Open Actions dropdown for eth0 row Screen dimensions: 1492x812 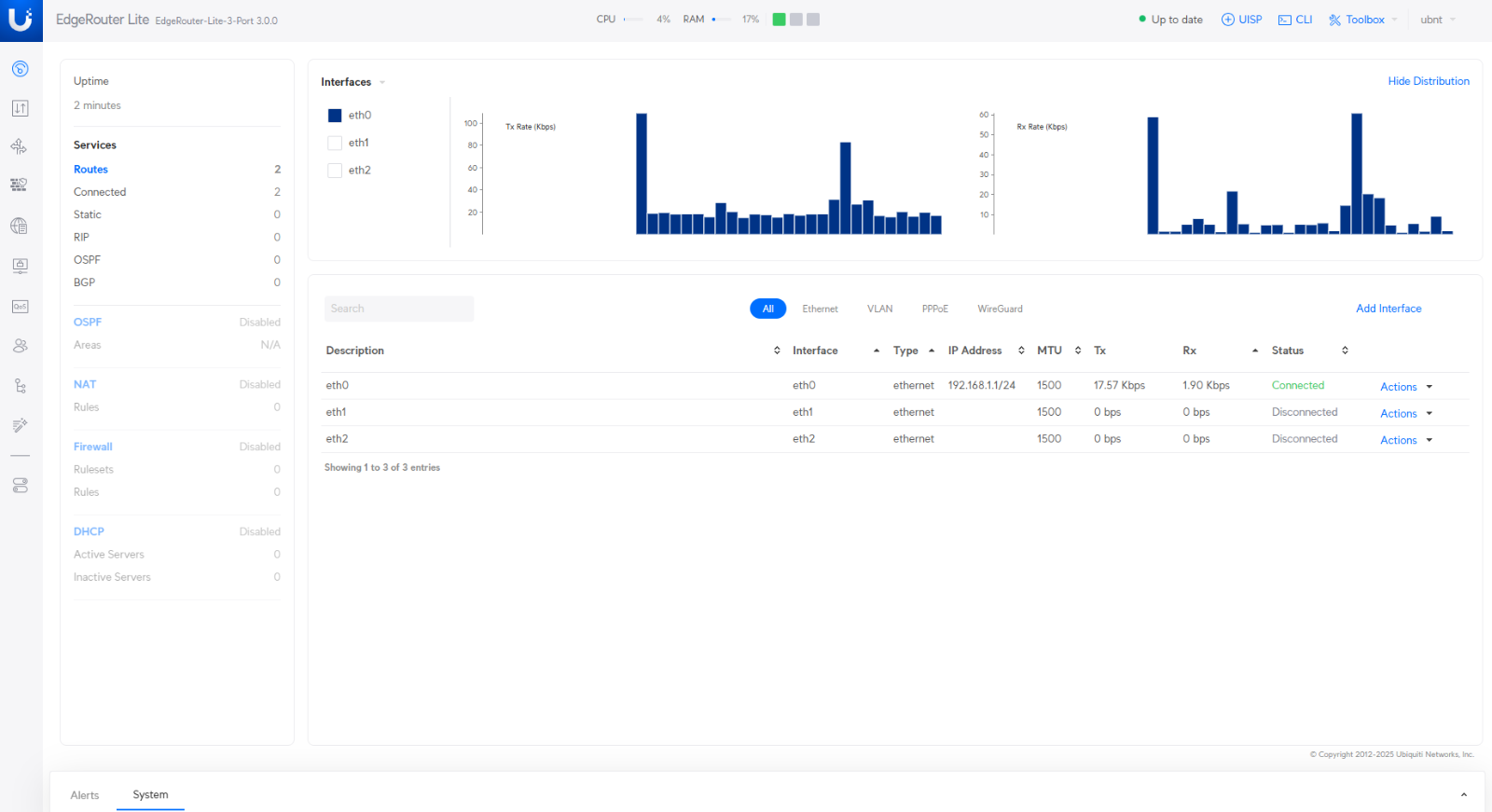tap(1405, 387)
